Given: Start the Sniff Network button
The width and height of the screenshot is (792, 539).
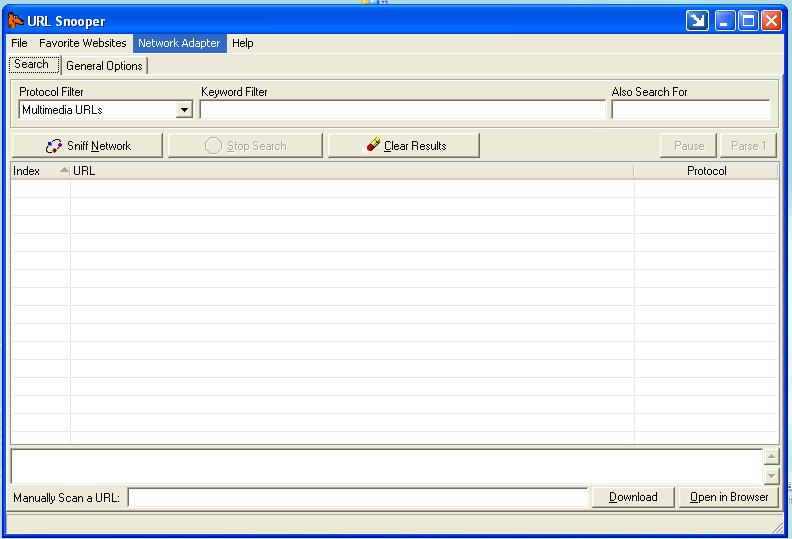Looking at the screenshot, I should (87, 145).
